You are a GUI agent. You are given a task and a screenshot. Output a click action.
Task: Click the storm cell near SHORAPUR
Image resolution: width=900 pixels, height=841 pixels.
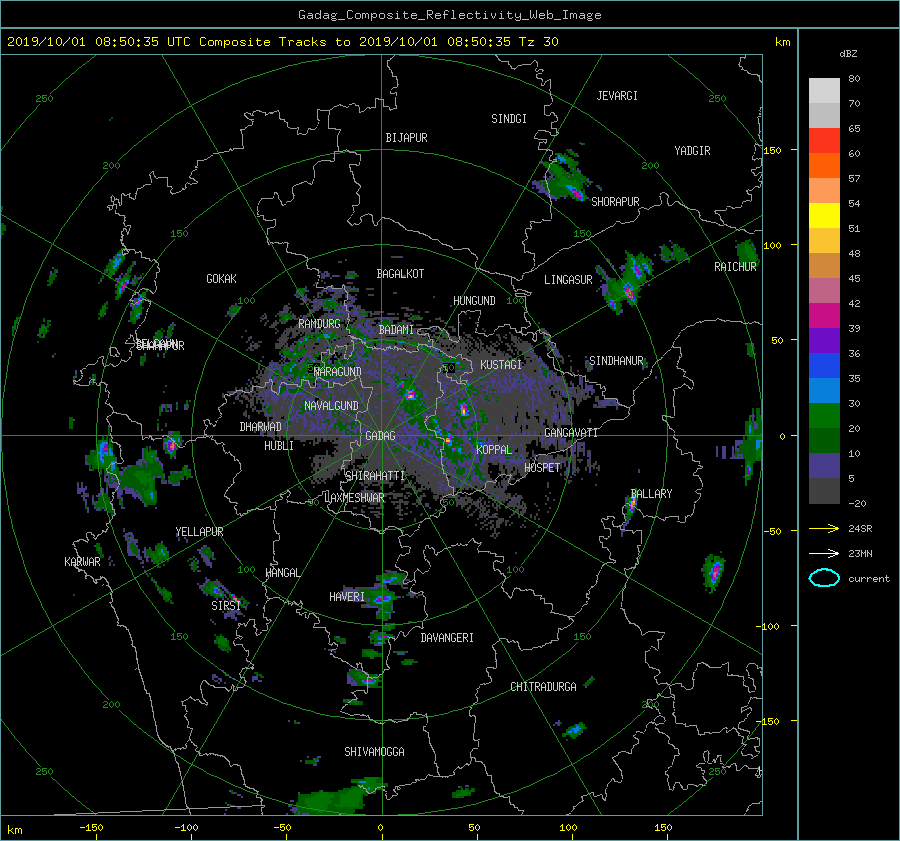pos(567,177)
